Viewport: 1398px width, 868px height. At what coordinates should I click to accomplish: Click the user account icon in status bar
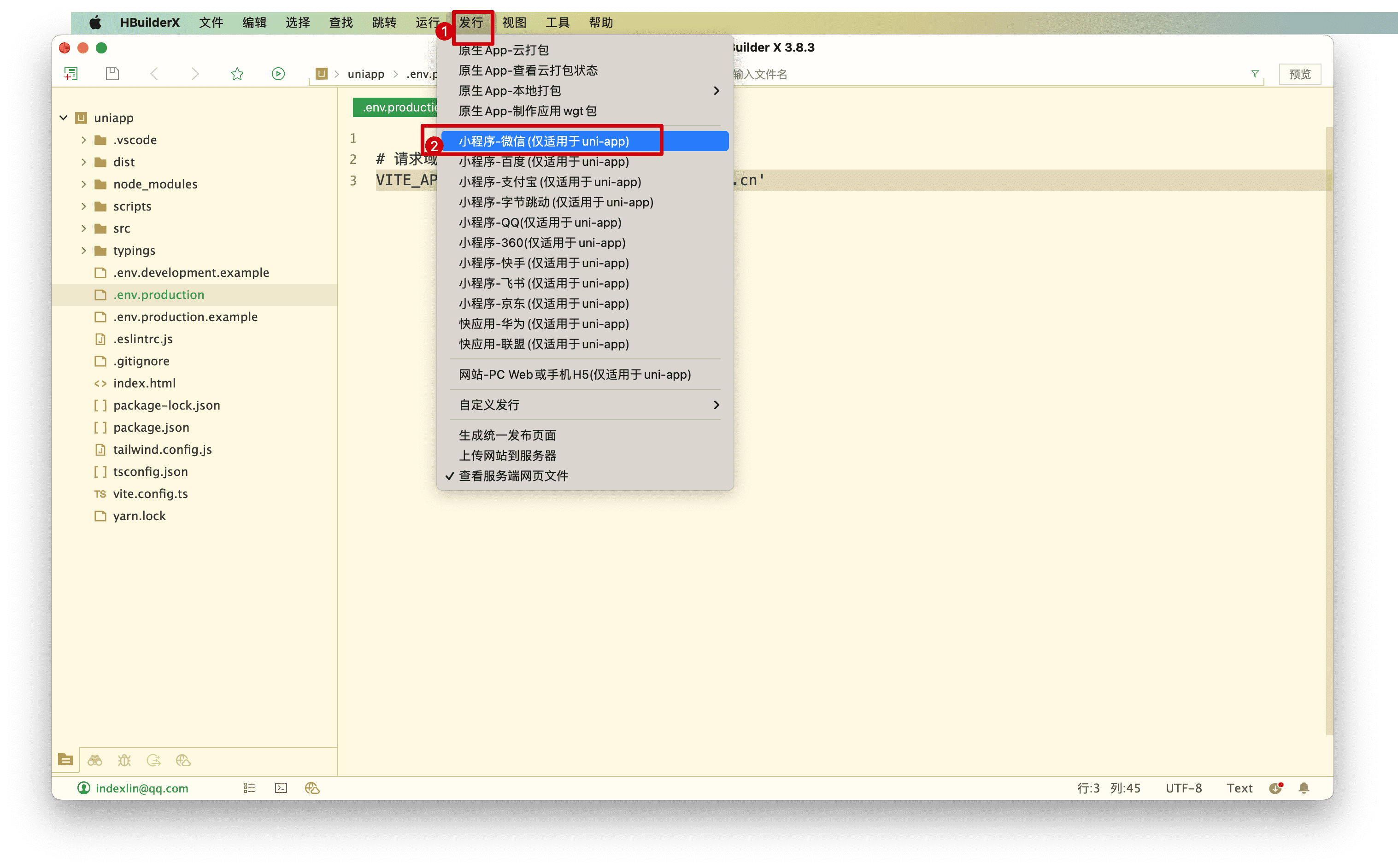click(x=84, y=788)
